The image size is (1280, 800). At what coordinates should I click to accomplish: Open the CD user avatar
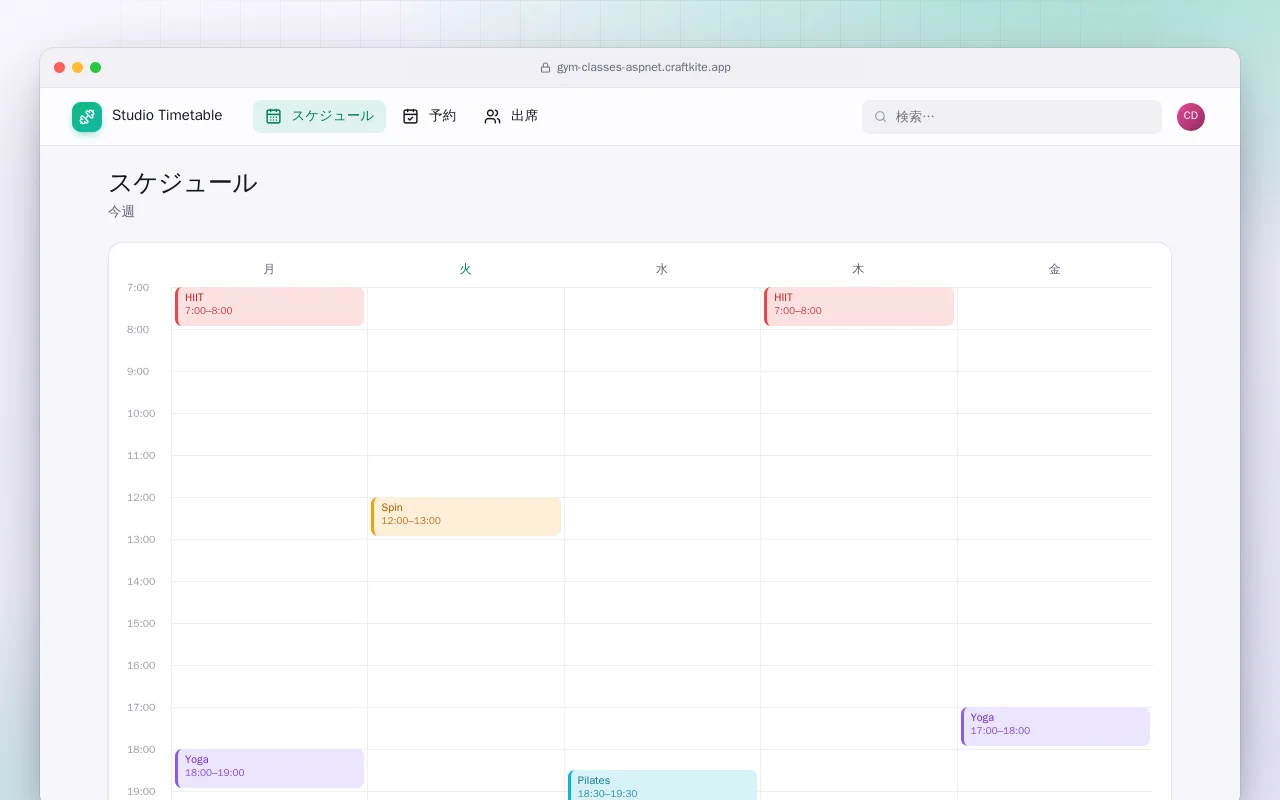coord(1191,117)
